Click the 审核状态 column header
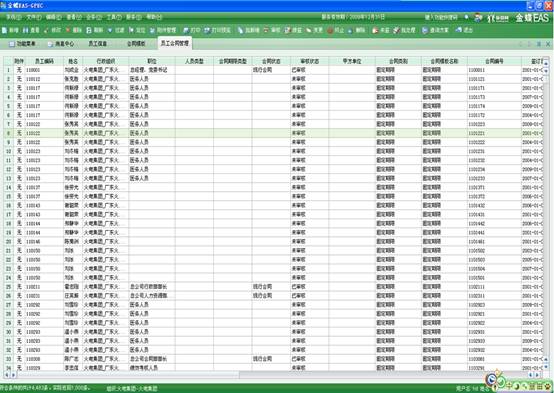554x393 pixels. [310, 61]
